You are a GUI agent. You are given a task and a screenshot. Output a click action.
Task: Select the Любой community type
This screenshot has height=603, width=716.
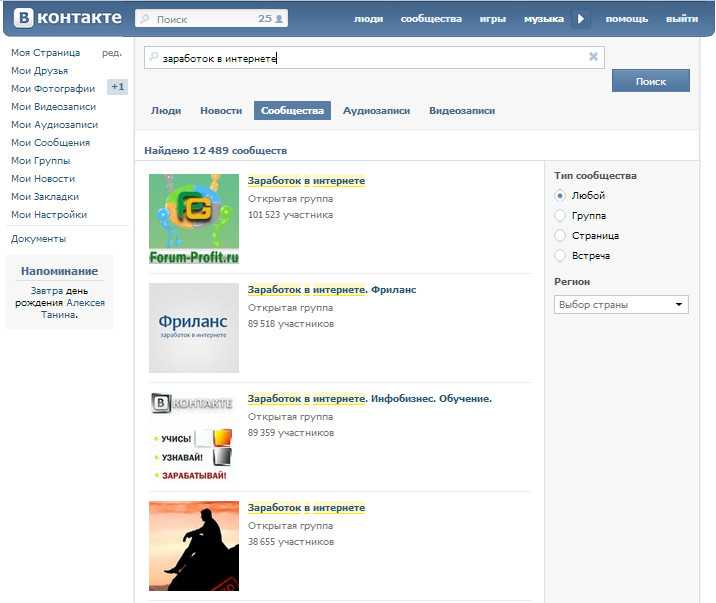[x=560, y=196]
